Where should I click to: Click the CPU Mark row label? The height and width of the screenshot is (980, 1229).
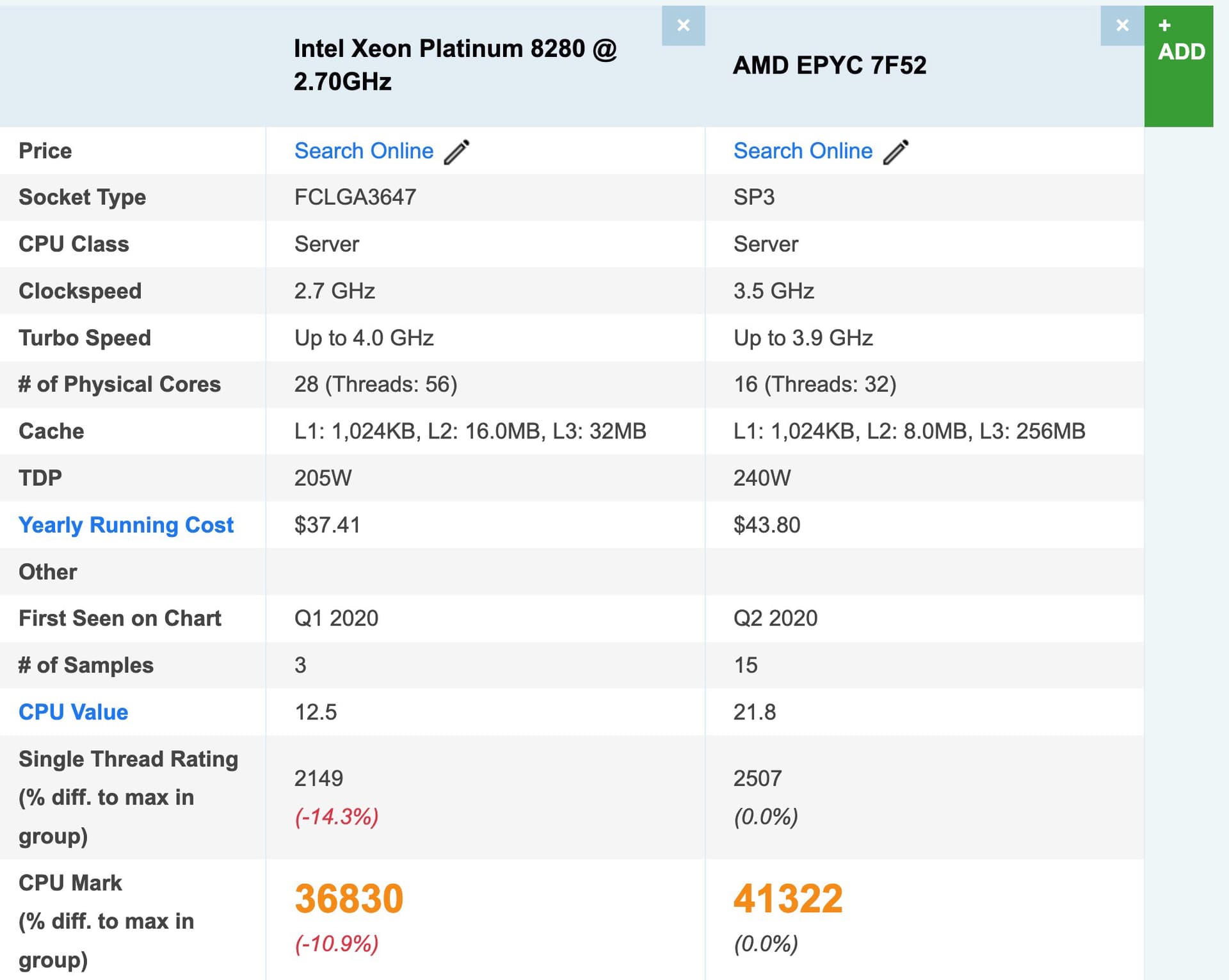pyautogui.click(x=106, y=921)
